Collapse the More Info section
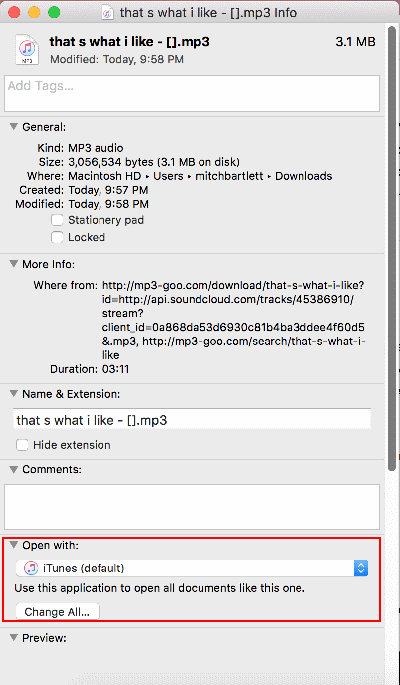 (14, 264)
